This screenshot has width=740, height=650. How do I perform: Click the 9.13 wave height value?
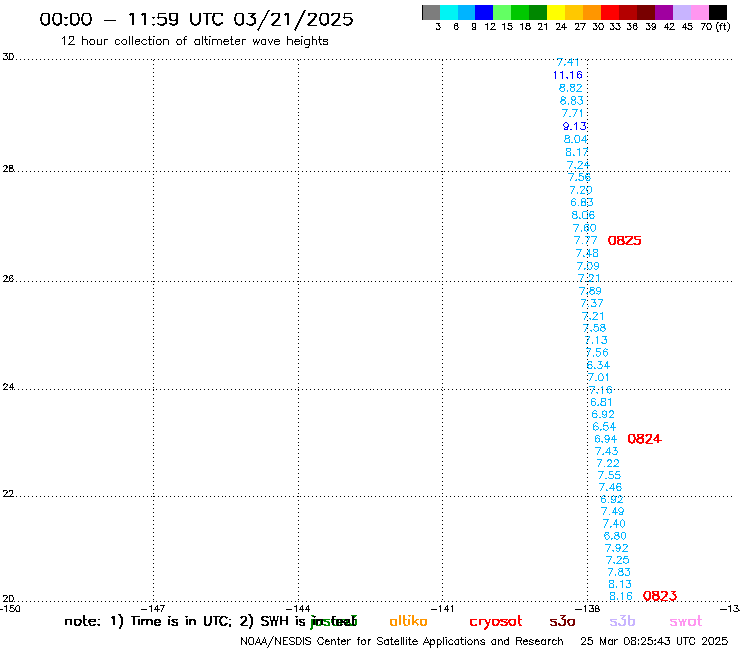[x=574, y=126]
